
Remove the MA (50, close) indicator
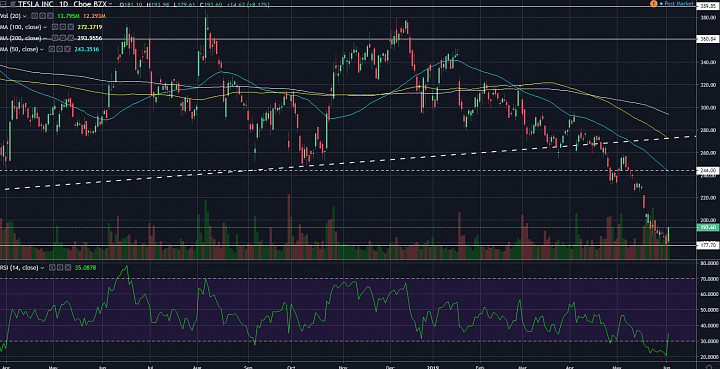[x=67, y=49]
